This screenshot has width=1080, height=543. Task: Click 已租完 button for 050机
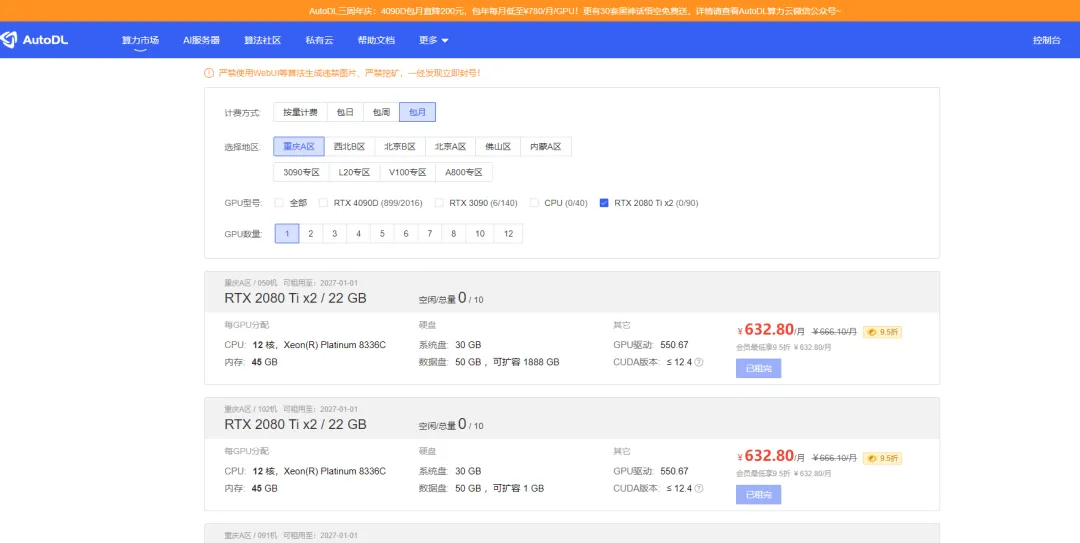pyautogui.click(x=758, y=368)
